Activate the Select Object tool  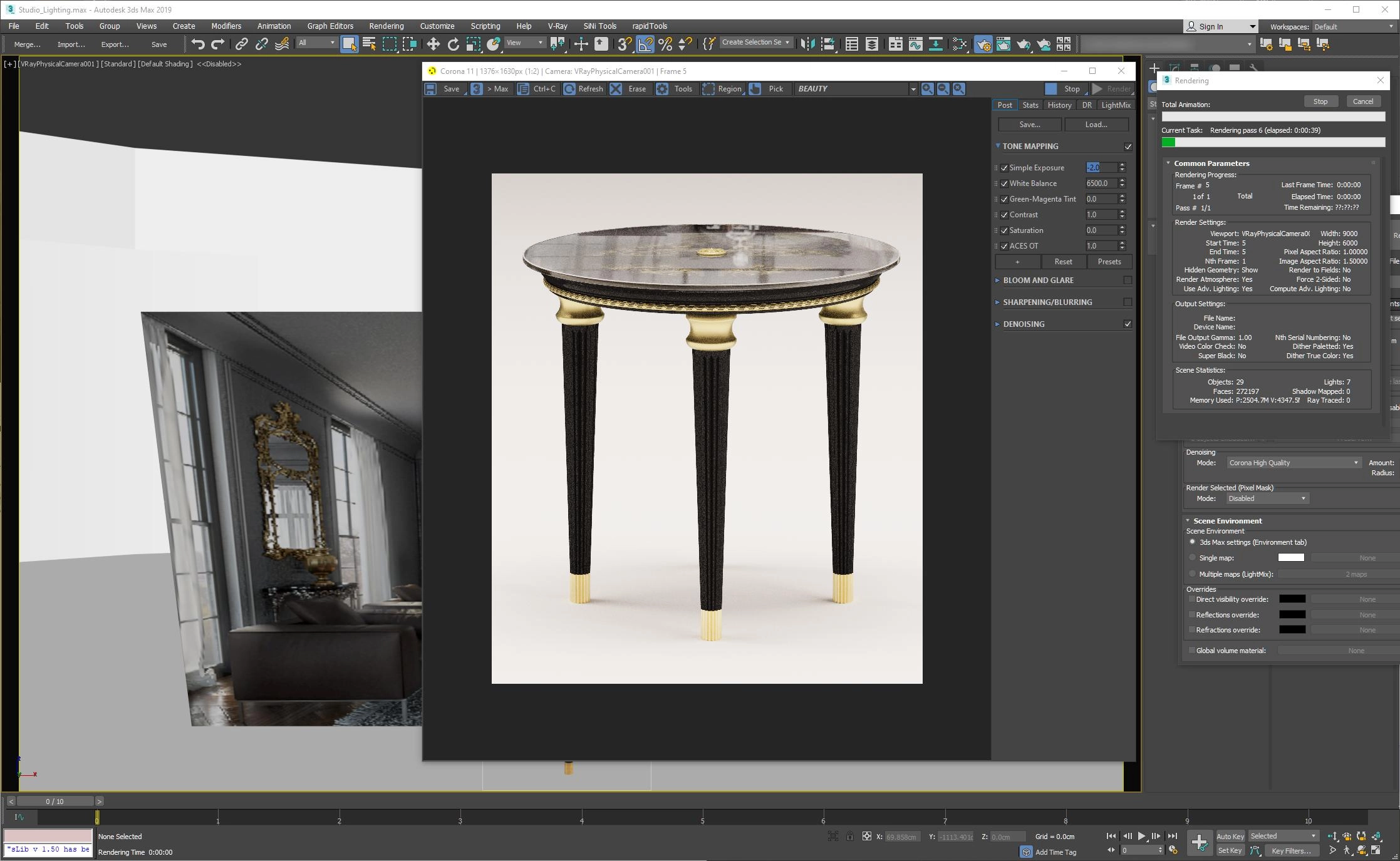point(349,44)
